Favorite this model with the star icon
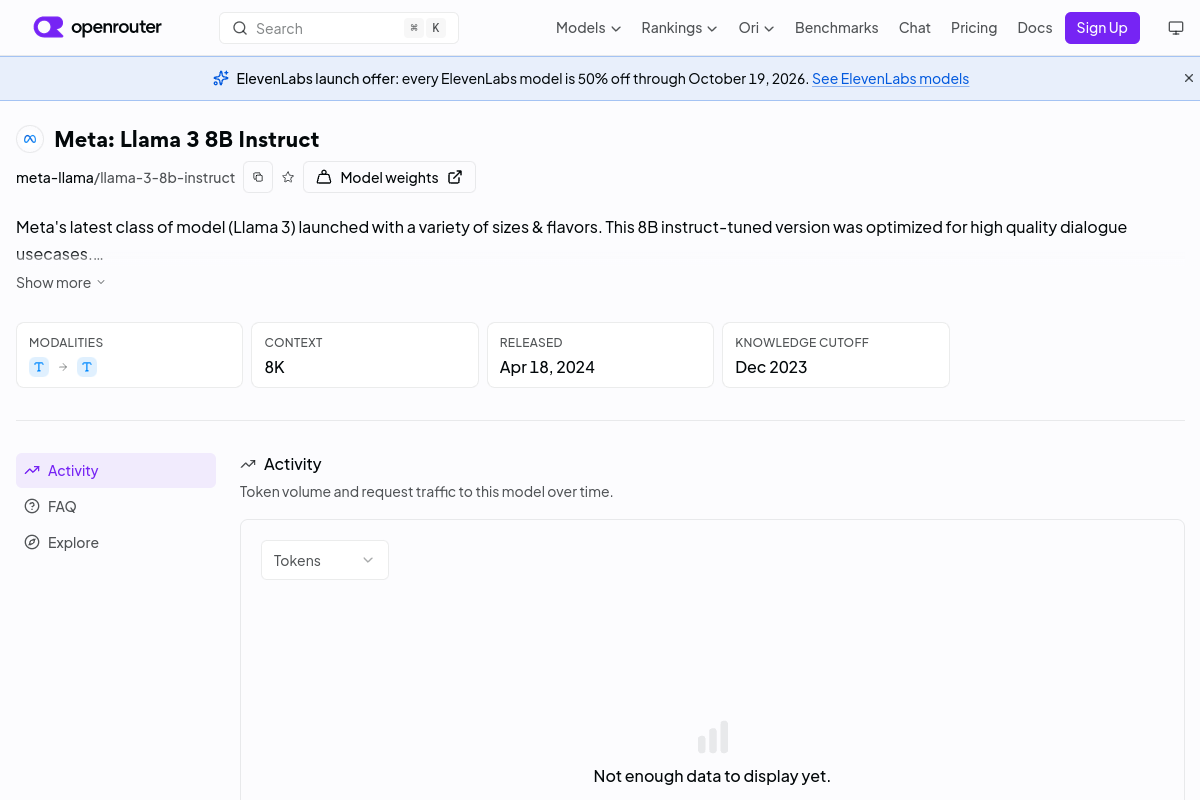Screen dimensions: 1200x800 point(288,177)
